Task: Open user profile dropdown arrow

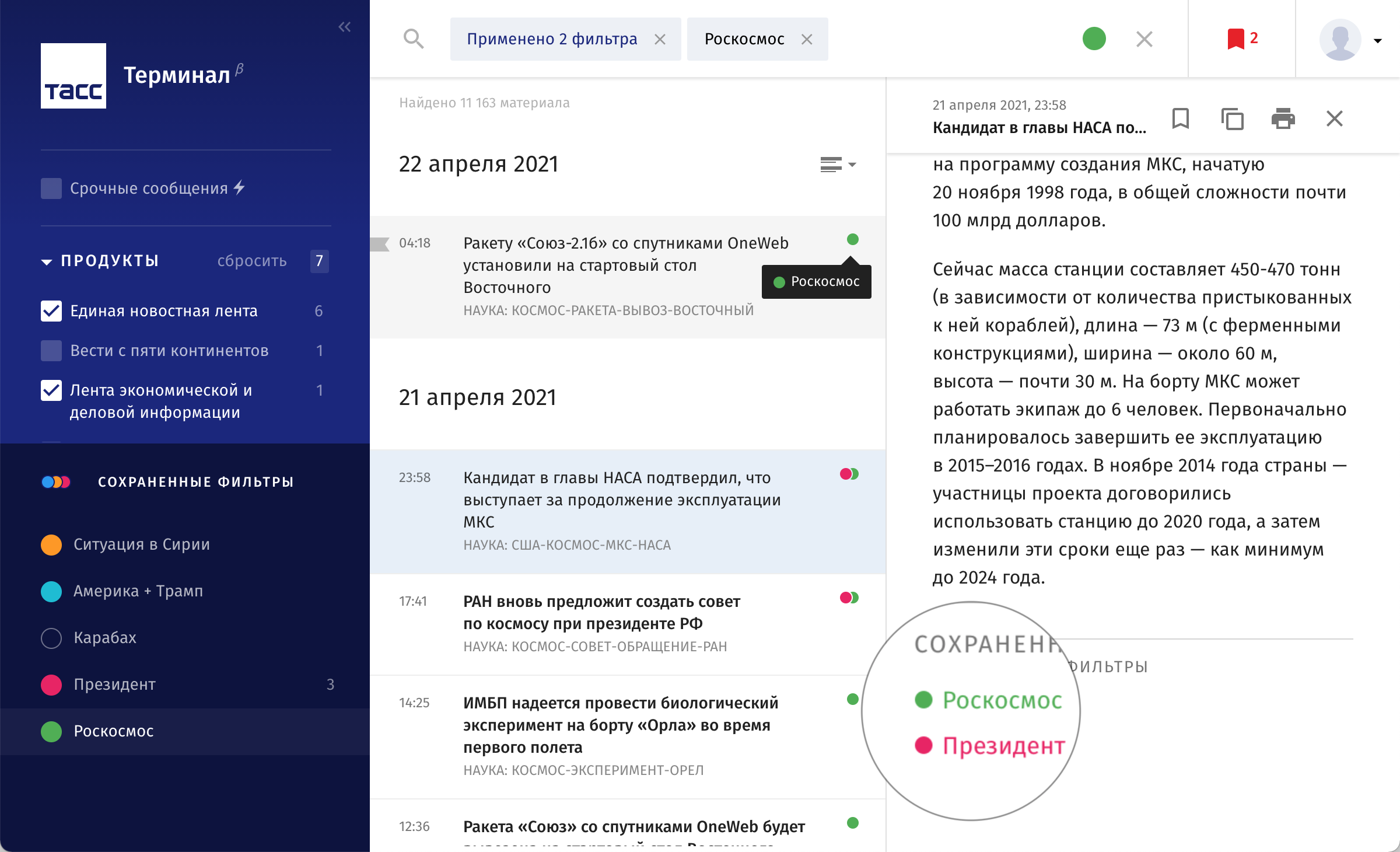Action: (1378, 41)
